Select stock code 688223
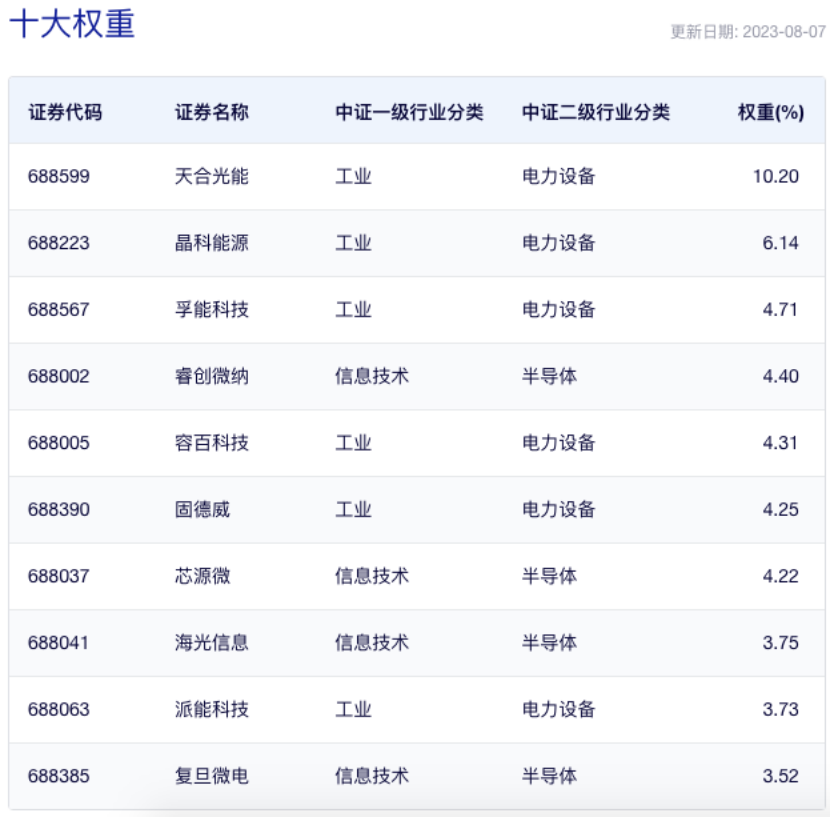This screenshot has width=830, height=817. click(x=59, y=243)
